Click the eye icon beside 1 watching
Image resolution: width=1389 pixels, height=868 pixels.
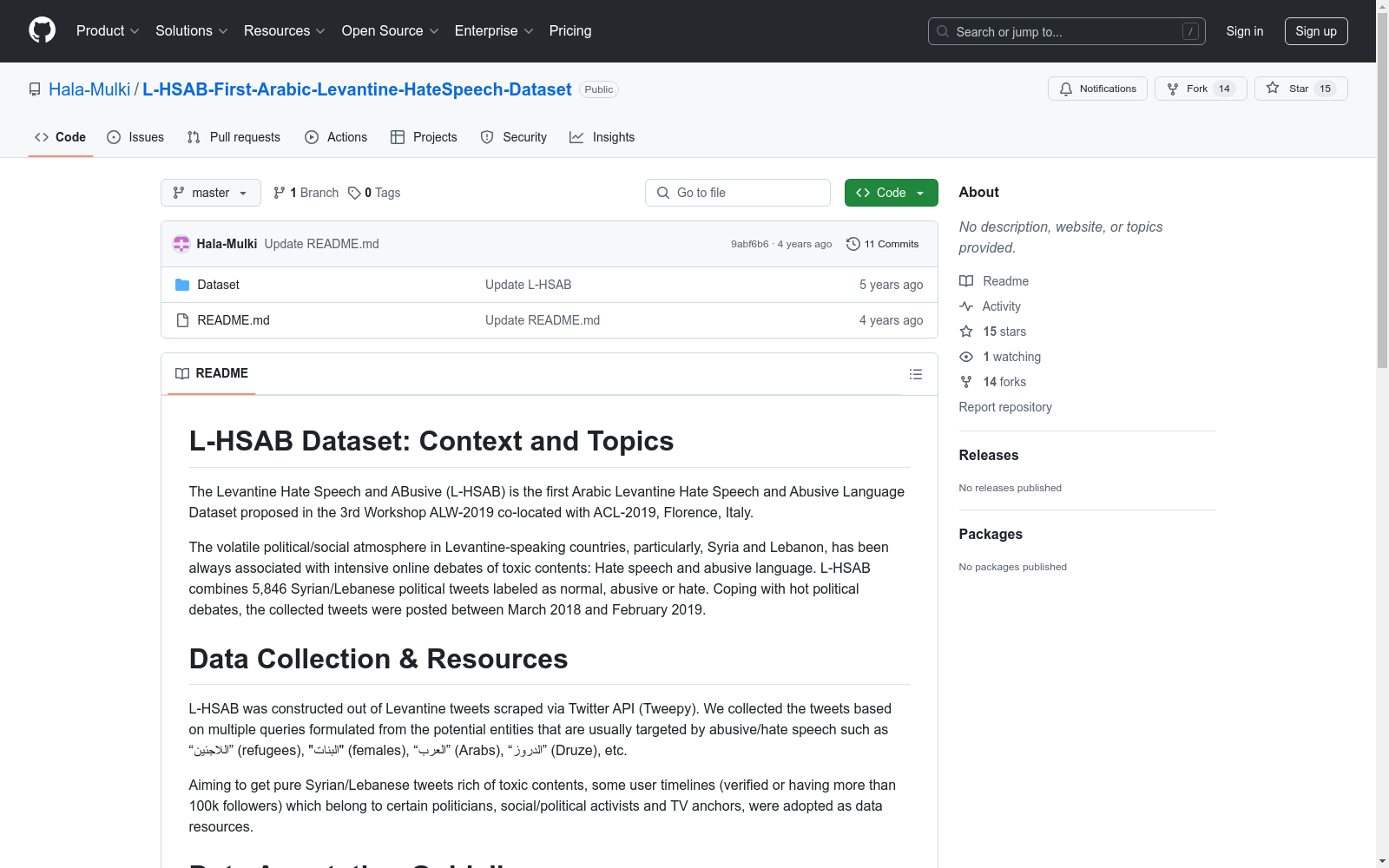point(966,357)
